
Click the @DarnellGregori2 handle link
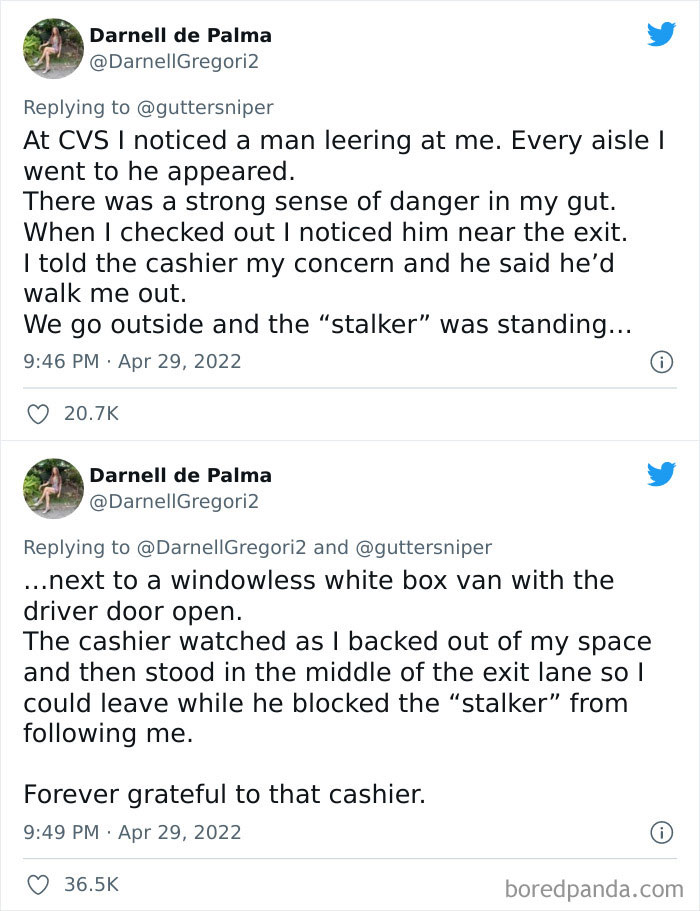[x=170, y=62]
